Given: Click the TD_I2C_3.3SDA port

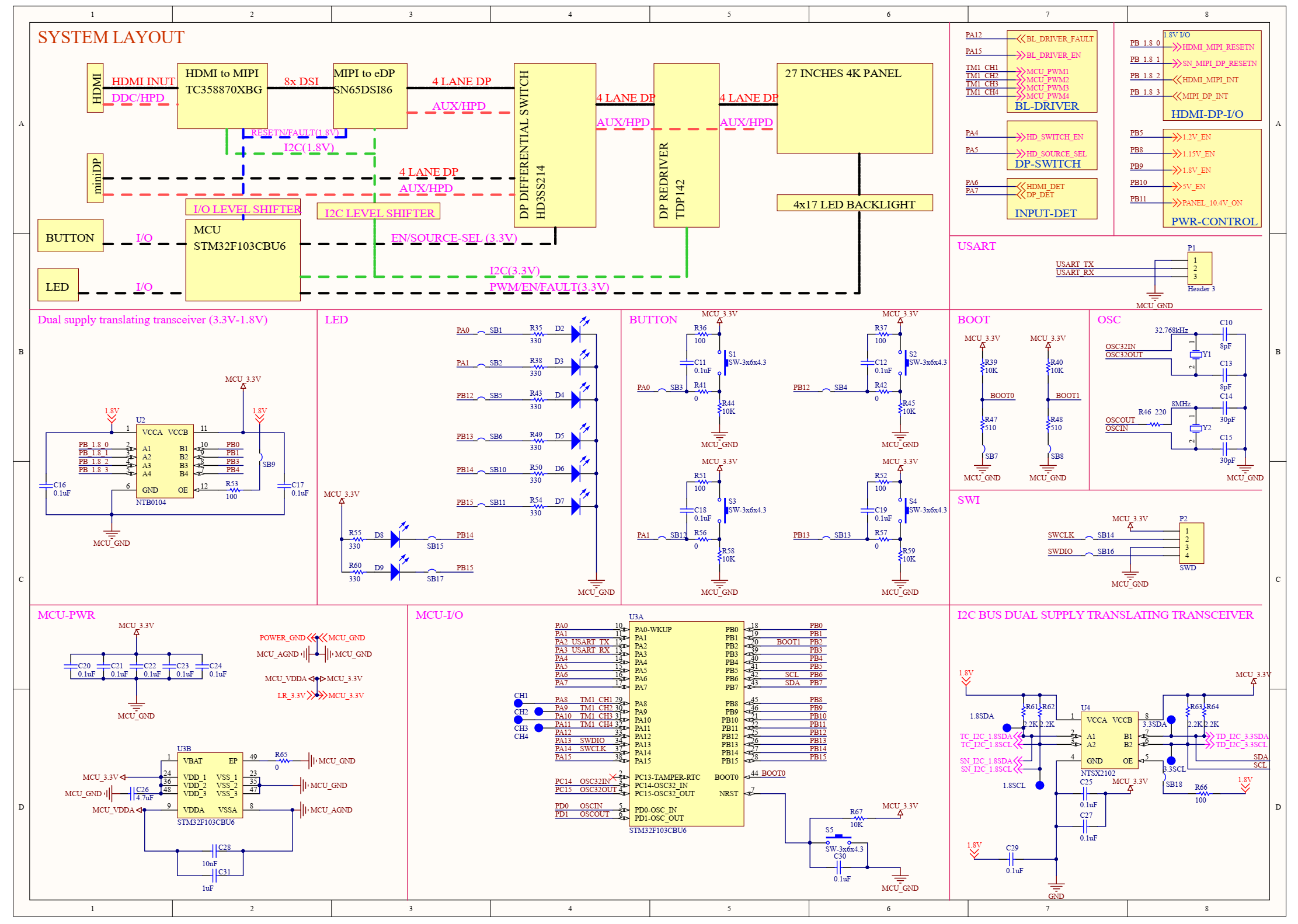Looking at the screenshot, I should [1237, 736].
